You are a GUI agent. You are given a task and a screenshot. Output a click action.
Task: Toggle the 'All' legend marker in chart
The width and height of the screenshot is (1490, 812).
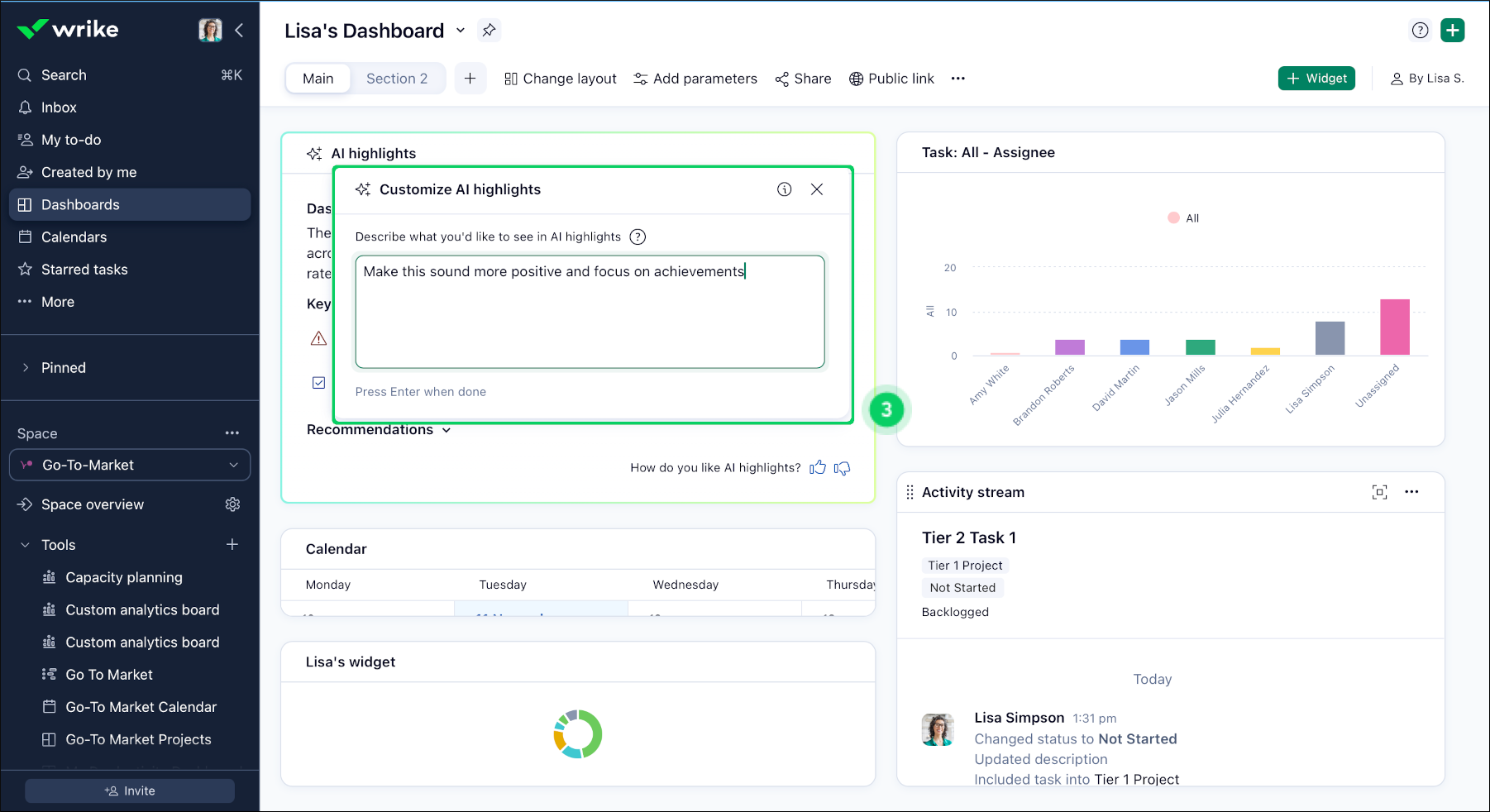click(1173, 218)
